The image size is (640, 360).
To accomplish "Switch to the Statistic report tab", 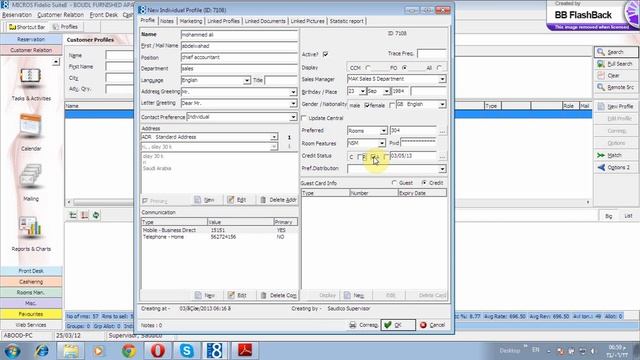I will tap(346, 21).
